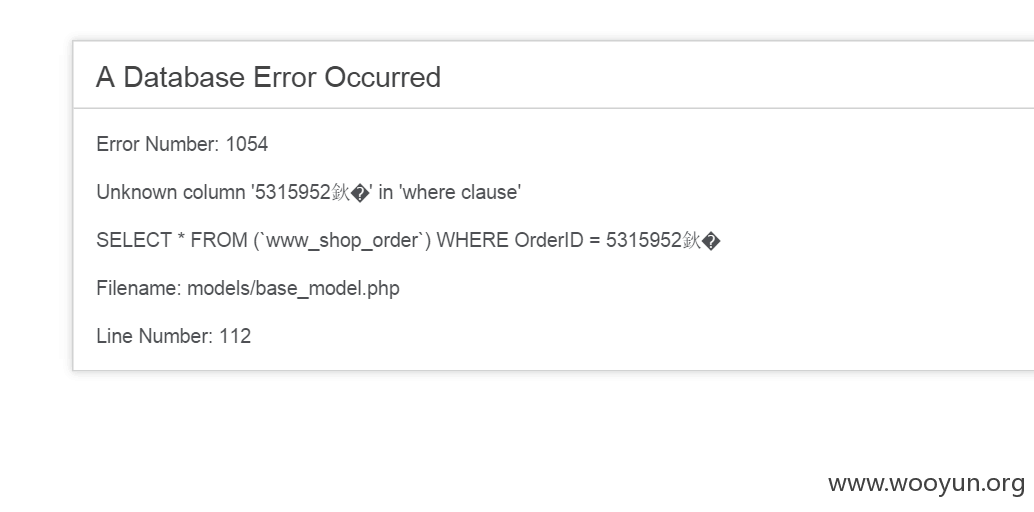Viewport: 1034px width, 512px height.
Task: Click the 'Line Number:' label
Action: tap(154, 336)
